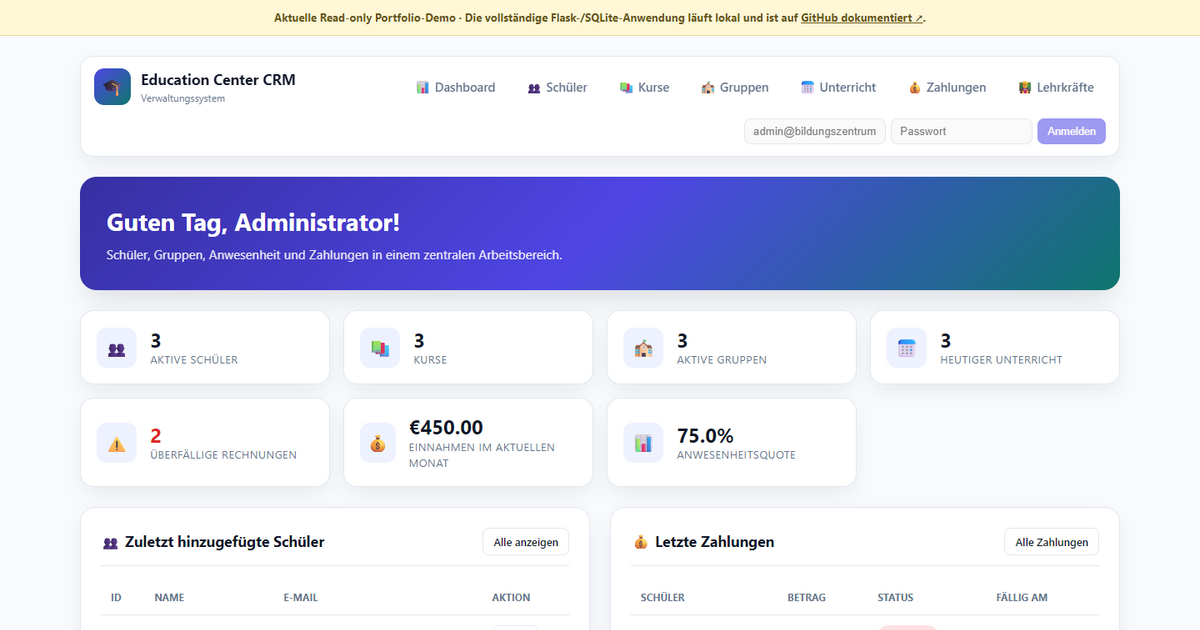
Task: Click the Aktive Schüler card icon
Action: click(x=117, y=349)
